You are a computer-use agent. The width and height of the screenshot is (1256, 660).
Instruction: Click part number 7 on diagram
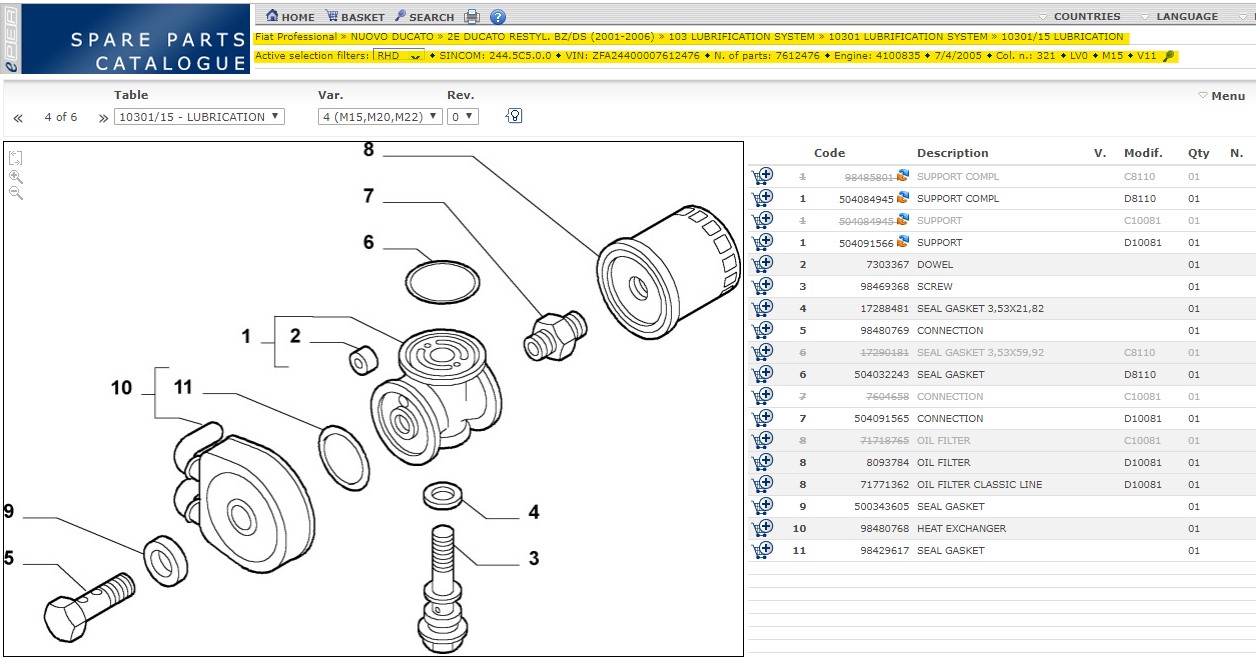[x=368, y=196]
